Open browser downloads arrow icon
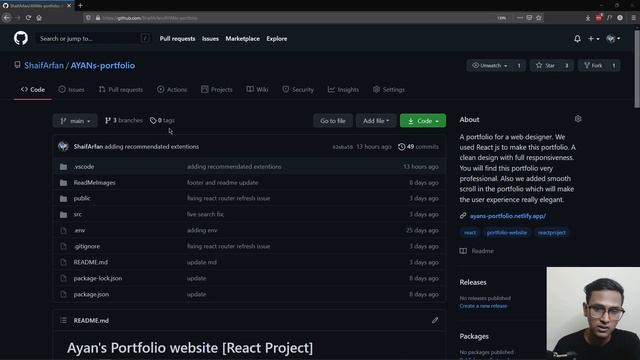Viewport: 640px width, 360px height. (588, 18)
